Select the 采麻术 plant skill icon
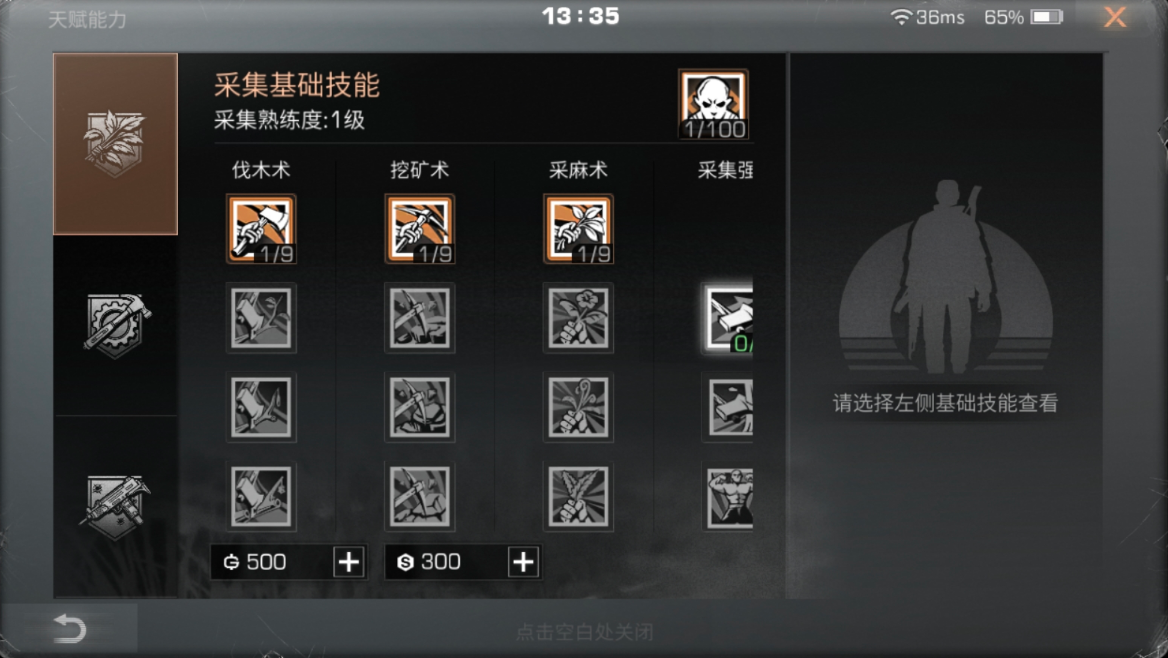The height and width of the screenshot is (658, 1168). (579, 229)
